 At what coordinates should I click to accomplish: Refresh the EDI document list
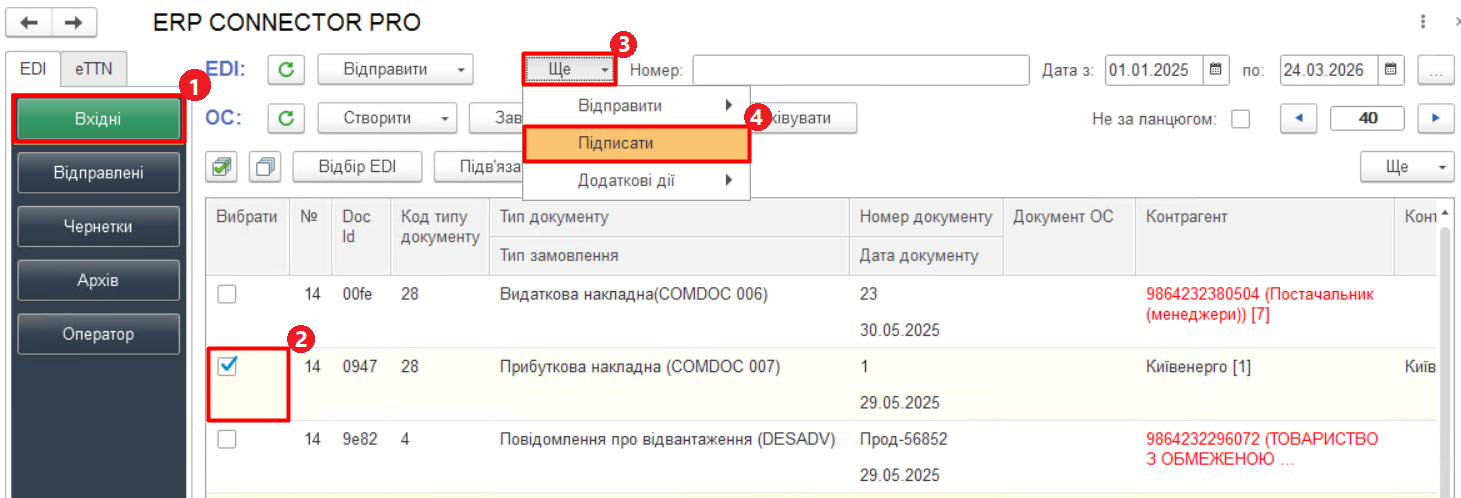(x=286, y=70)
